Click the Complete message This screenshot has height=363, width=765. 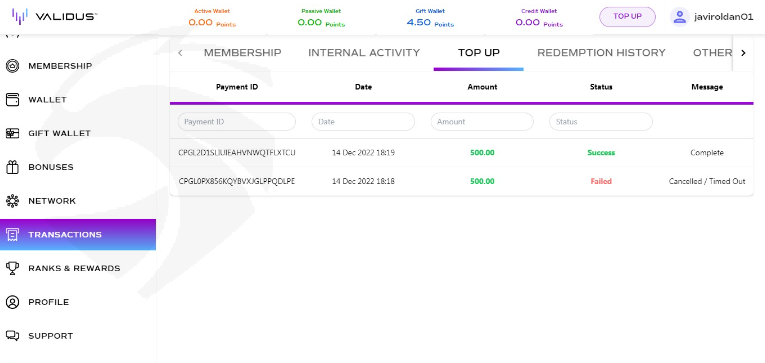707,153
